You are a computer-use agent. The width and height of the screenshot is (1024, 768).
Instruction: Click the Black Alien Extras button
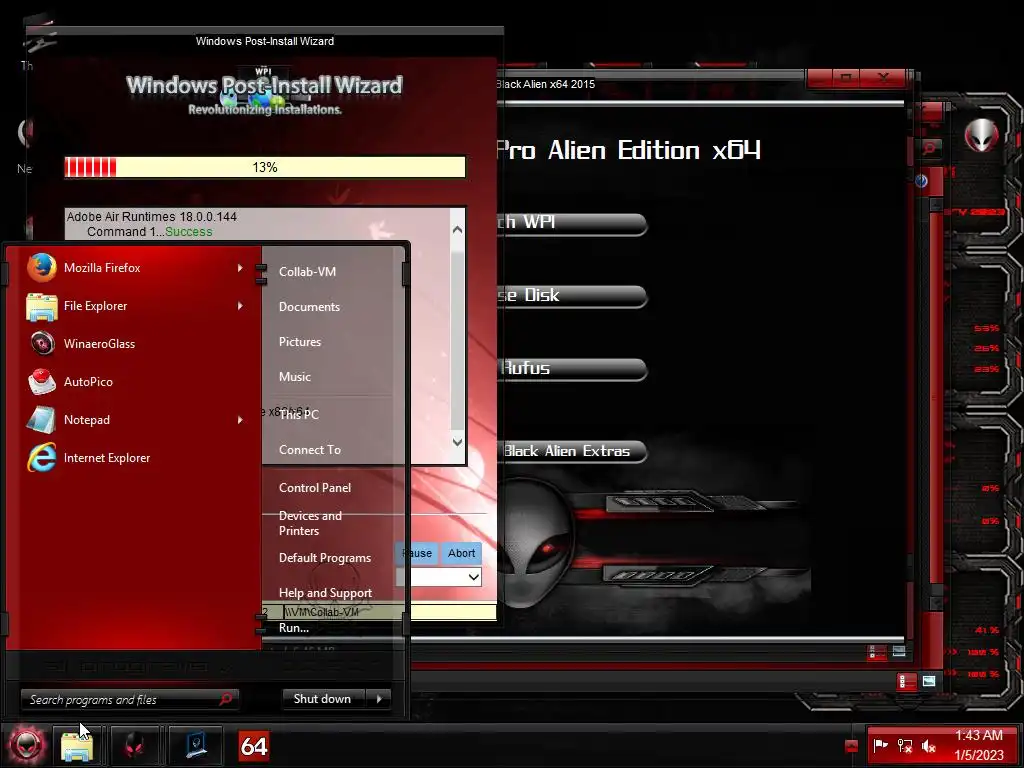pos(572,451)
